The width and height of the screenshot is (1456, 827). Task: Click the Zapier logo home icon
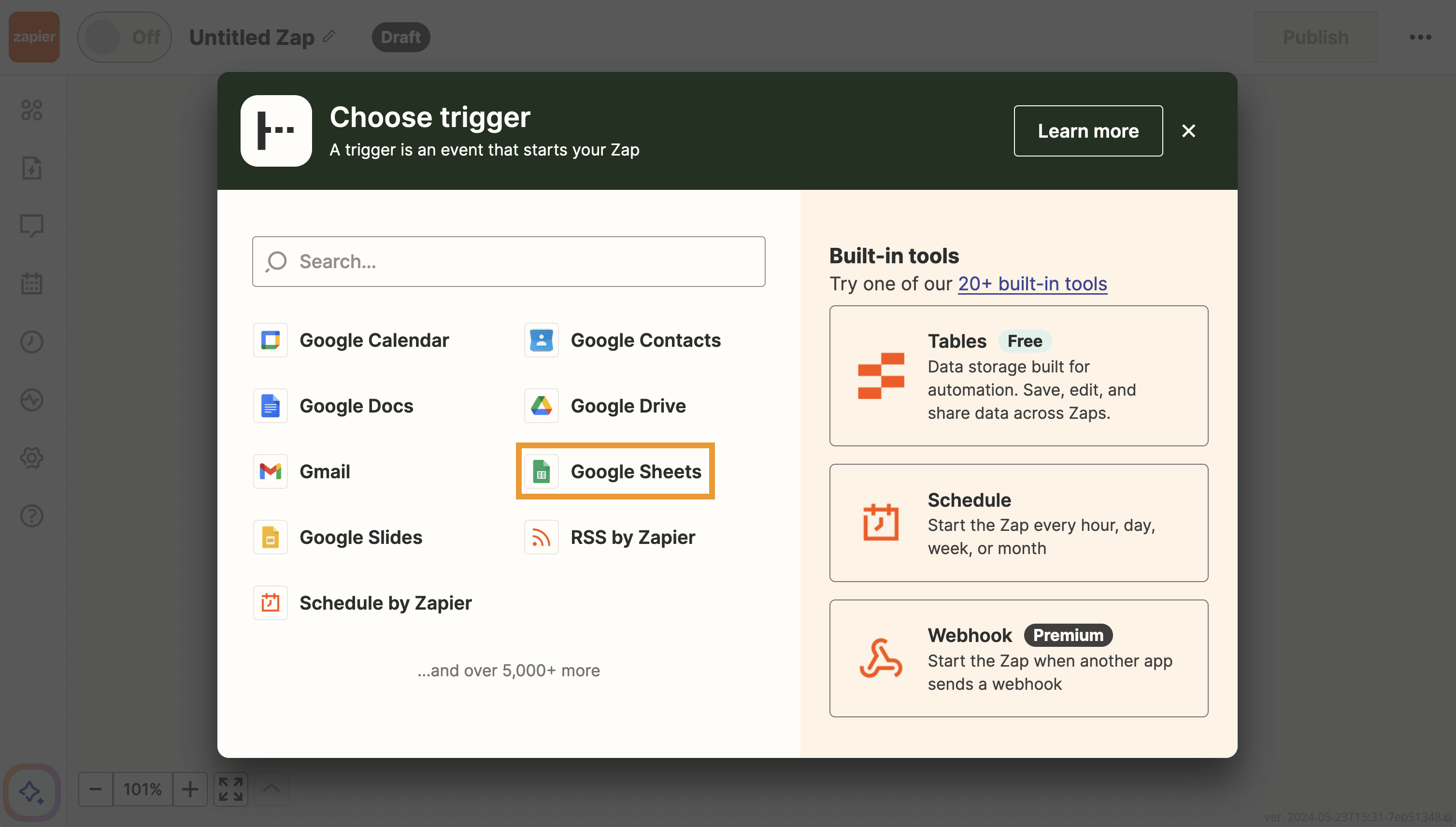(x=34, y=37)
